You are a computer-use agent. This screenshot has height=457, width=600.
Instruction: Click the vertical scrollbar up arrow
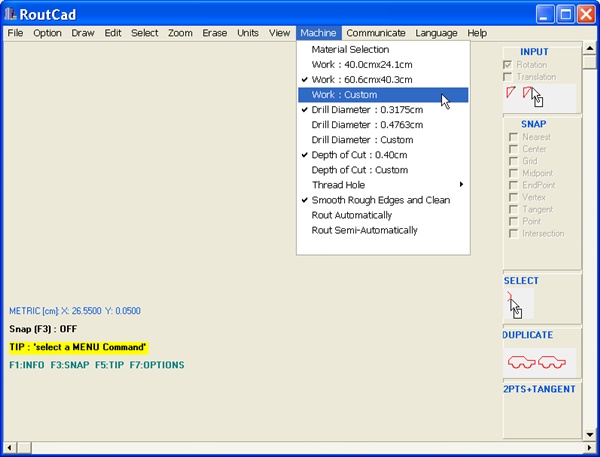pyautogui.click(x=590, y=48)
